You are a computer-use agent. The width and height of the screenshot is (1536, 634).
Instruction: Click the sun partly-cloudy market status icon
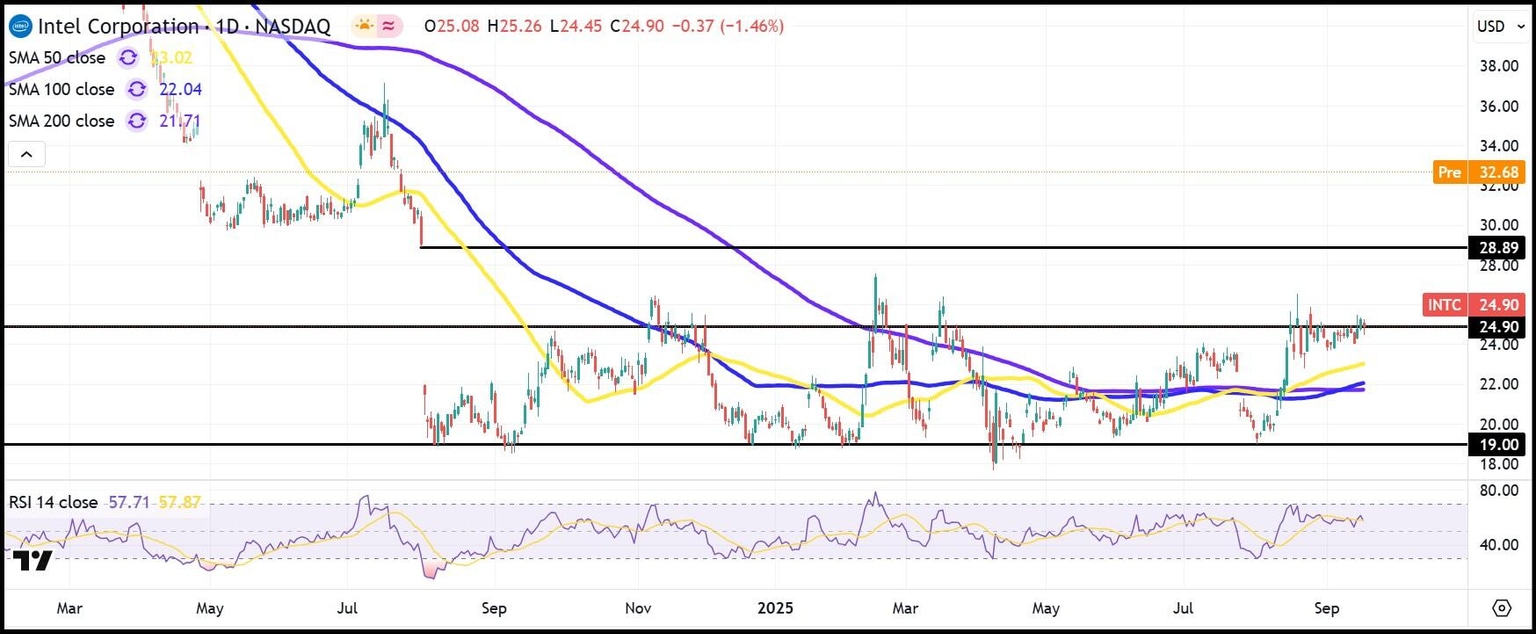coord(362,26)
